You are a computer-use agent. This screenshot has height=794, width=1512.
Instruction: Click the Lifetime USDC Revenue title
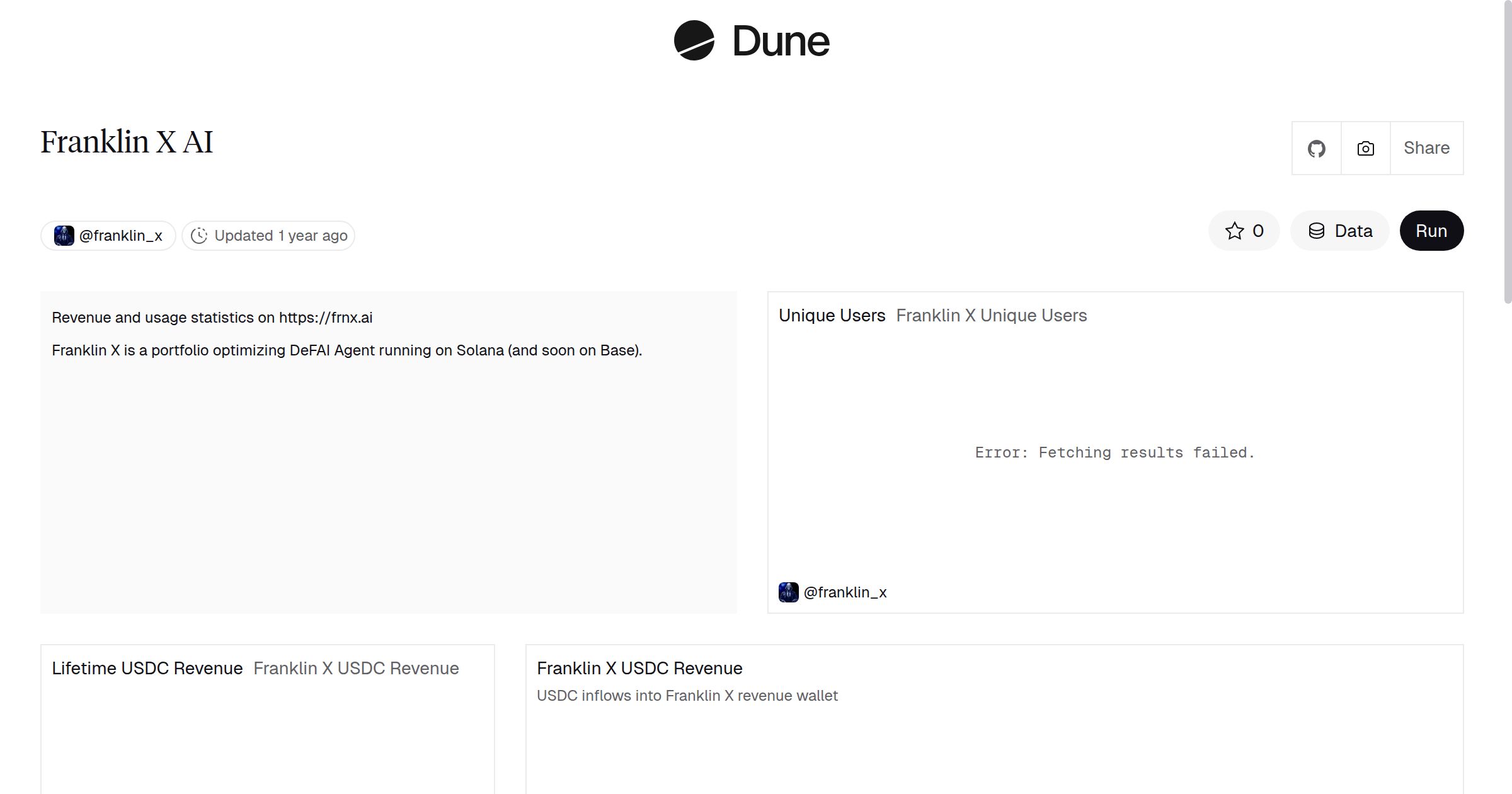pyautogui.click(x=147, y=669)
